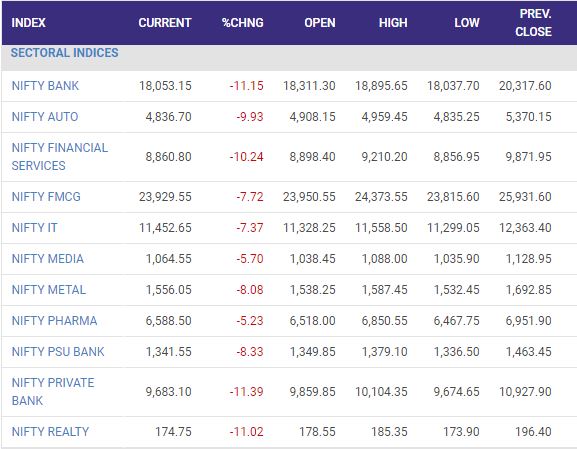This screenshot has height=449, width=577.
Task: Select NIFTY BANK change -11.15
Action: pyautogui.click(x=247, y=86)
